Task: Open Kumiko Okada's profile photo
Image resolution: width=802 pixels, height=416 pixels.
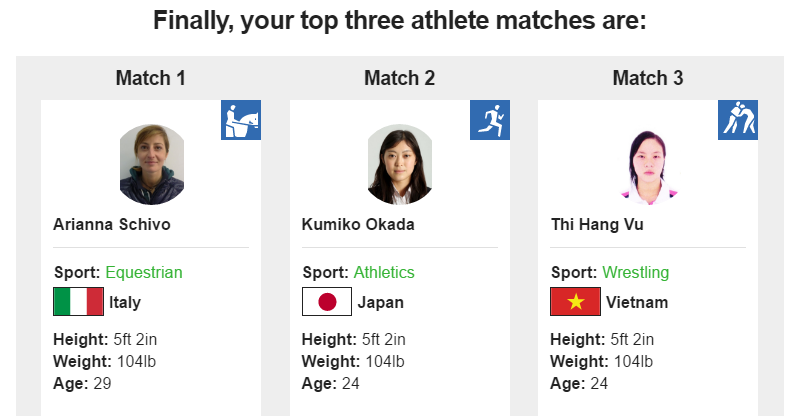Action: 400,165
